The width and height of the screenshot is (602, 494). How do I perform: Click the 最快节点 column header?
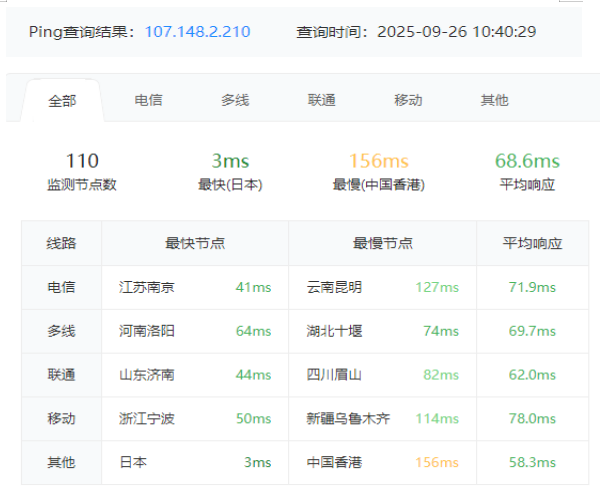195,243
